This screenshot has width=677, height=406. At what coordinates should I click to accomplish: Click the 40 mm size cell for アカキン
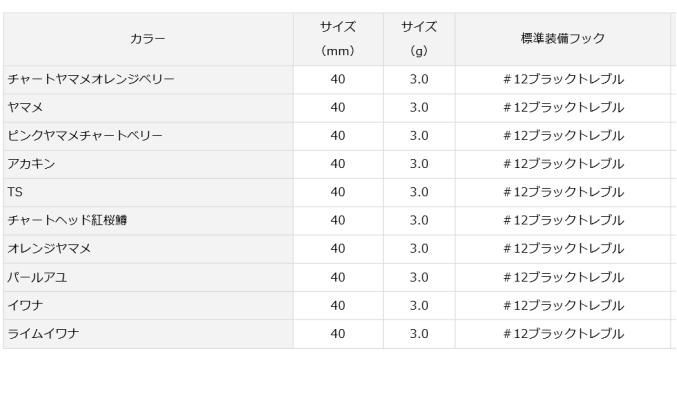click(x=337, y=164)
